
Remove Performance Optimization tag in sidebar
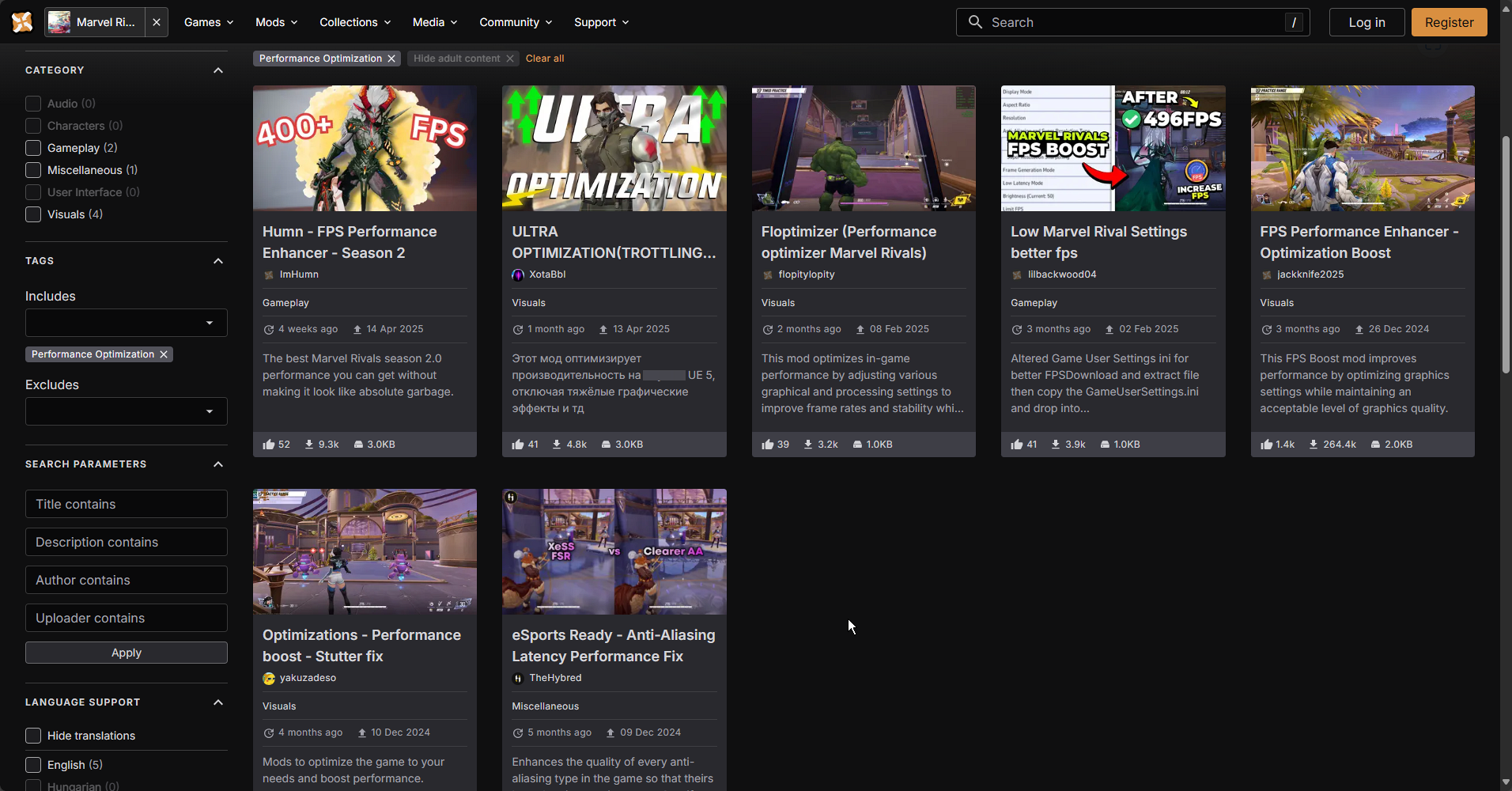click(x=164, y=354)
